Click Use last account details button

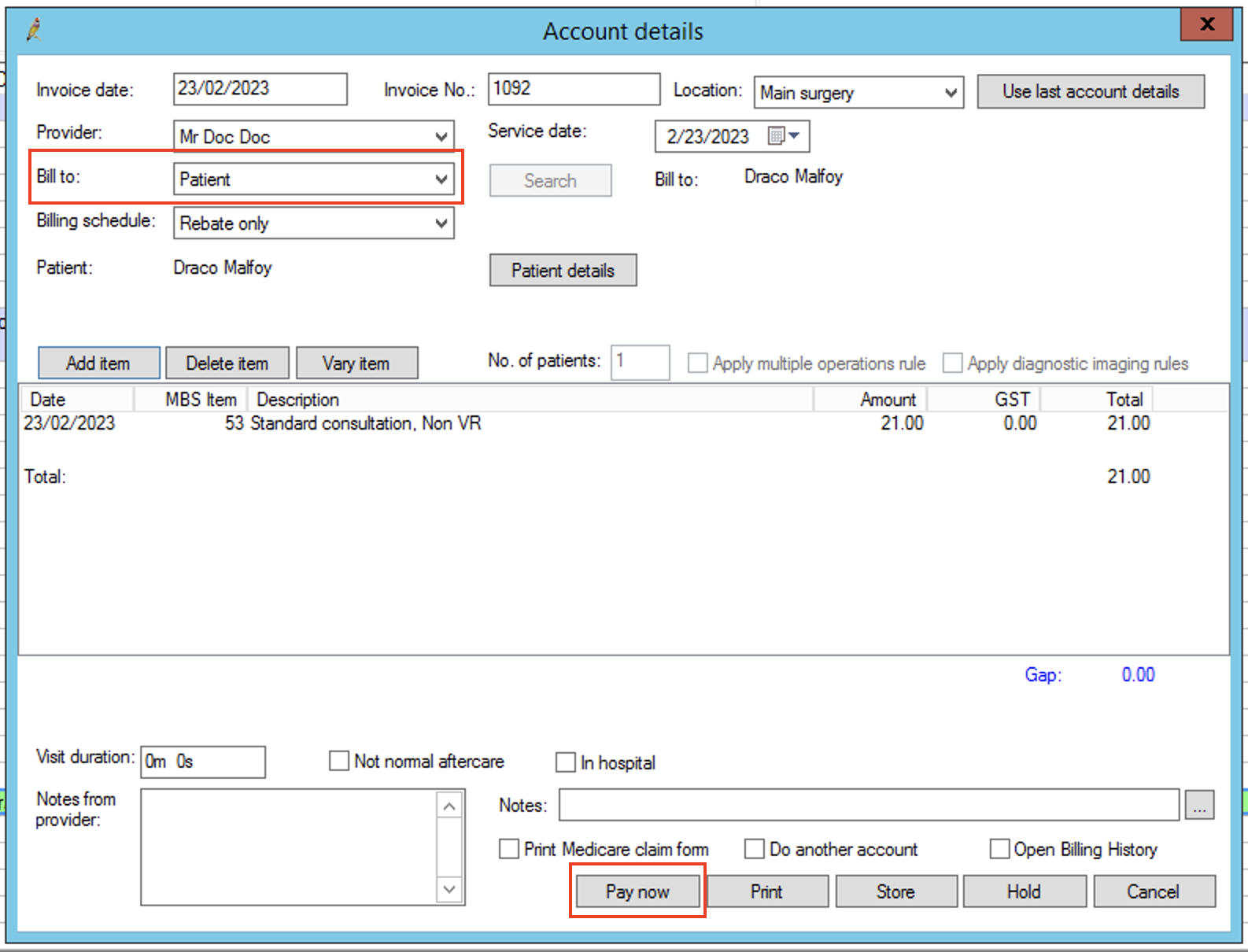click(1091, 91)
